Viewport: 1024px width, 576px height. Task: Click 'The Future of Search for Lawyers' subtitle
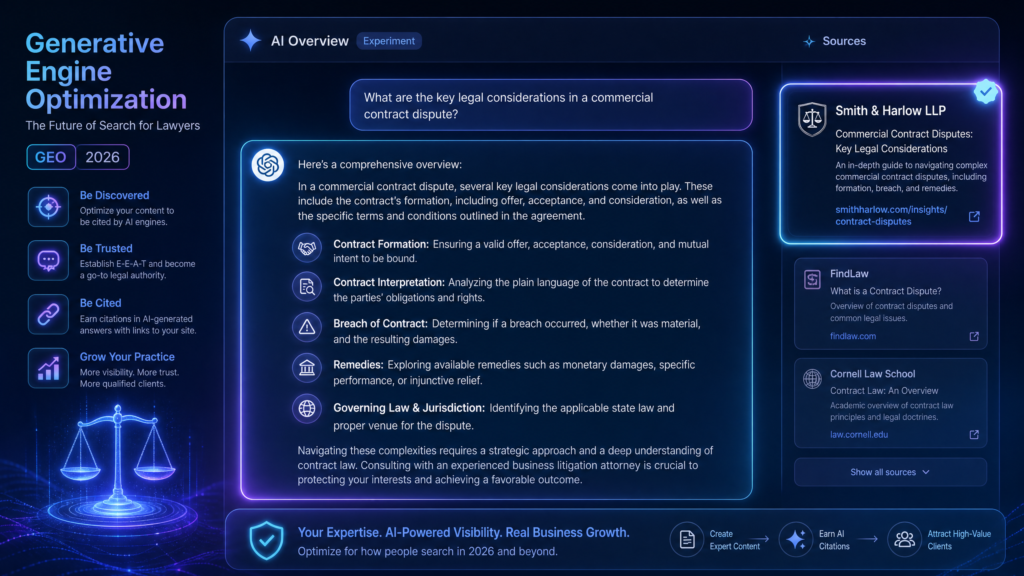click(112, 125)
